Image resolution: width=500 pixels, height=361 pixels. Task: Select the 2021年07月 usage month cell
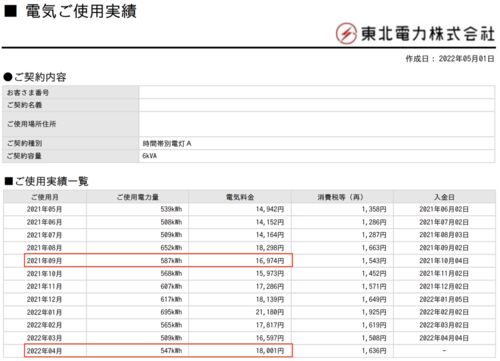click(44, 235)
